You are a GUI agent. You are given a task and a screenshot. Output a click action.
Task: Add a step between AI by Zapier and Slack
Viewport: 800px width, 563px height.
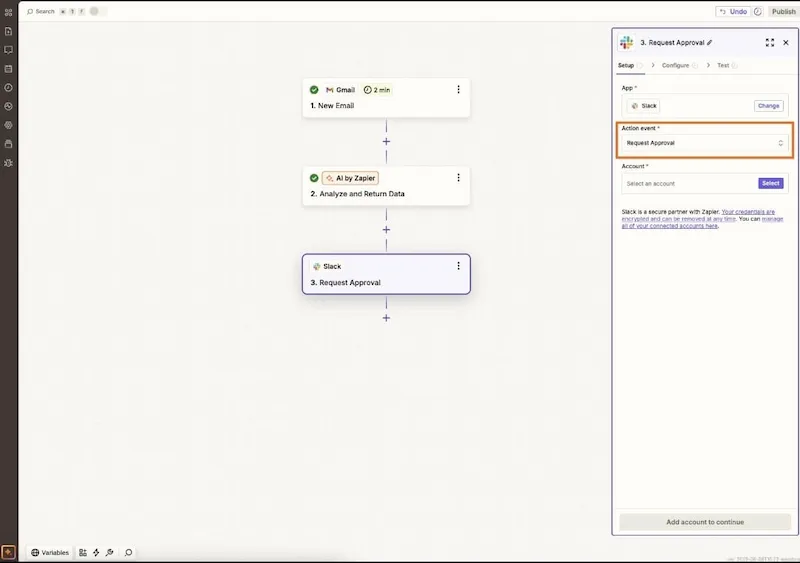click(386, 230)
